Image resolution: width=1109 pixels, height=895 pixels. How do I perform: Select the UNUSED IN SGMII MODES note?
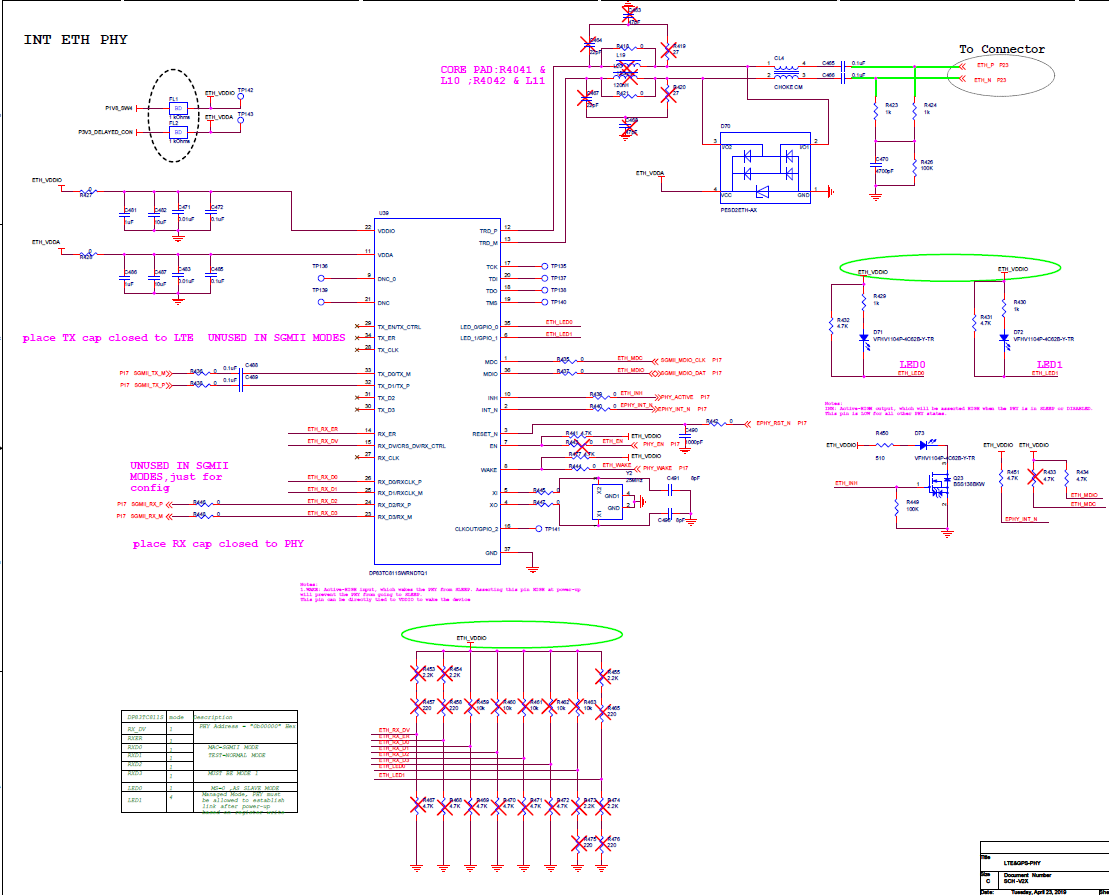(x=277, y=337)
